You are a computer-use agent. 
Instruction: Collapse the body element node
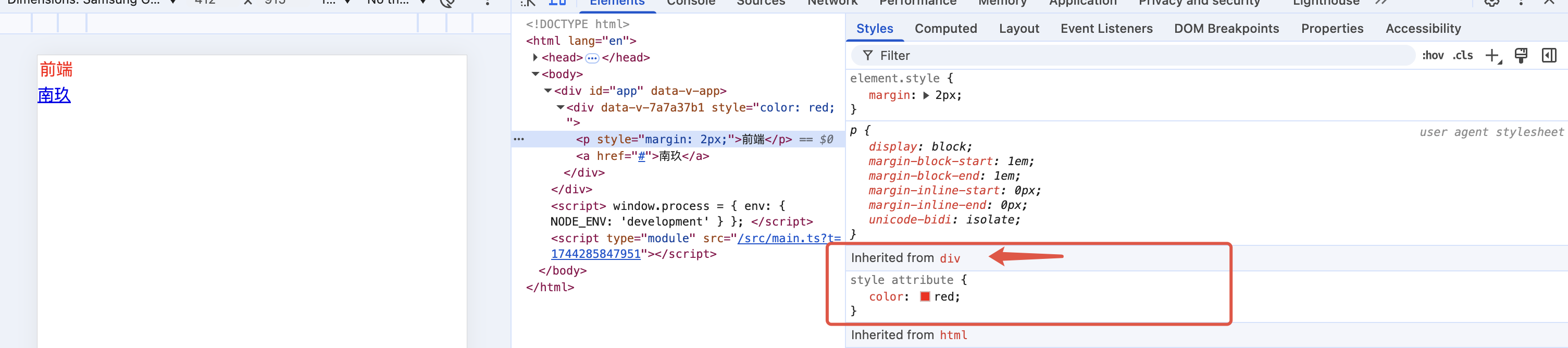[x=535, y=74]
